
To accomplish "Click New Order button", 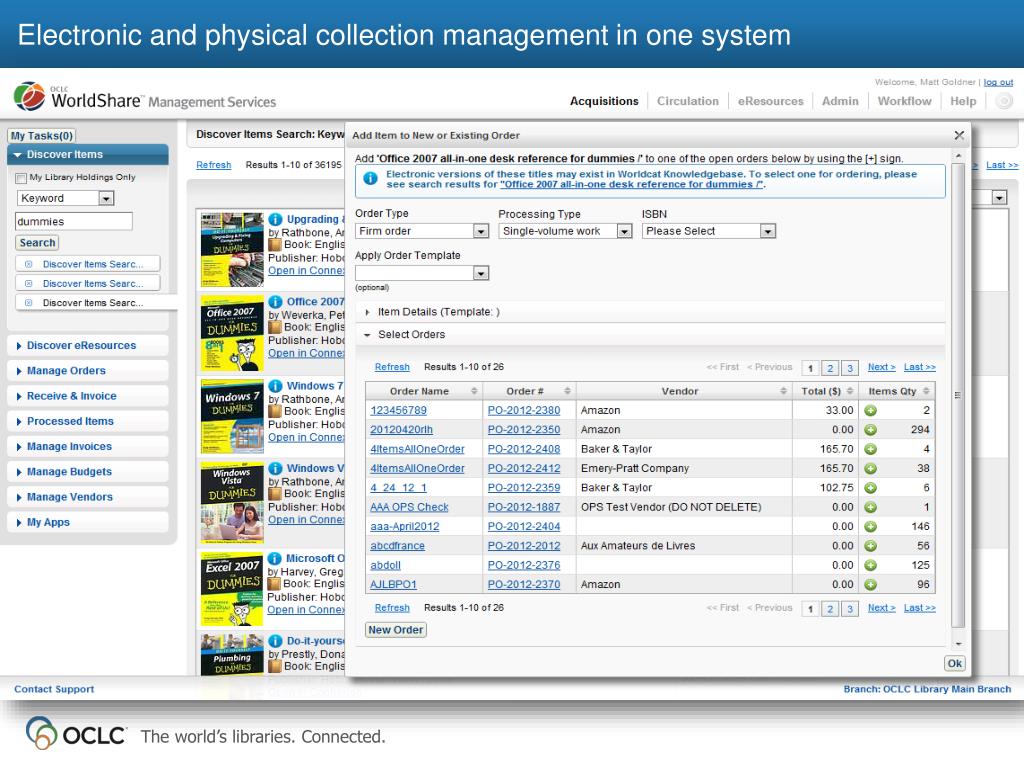I will (396, 630).
